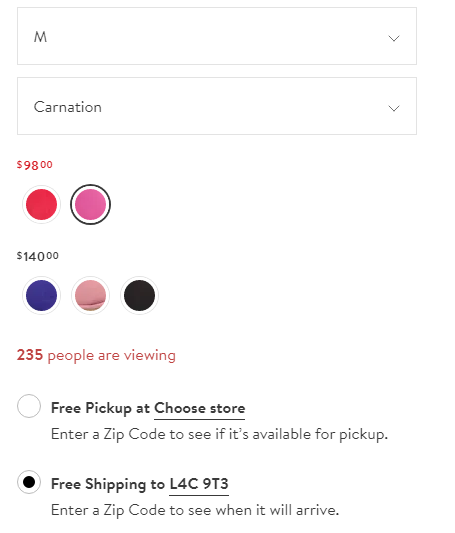This screenshot has width=455, height=533.
Task: Click the red $98.00 sale price
Action: pos(35,165)
